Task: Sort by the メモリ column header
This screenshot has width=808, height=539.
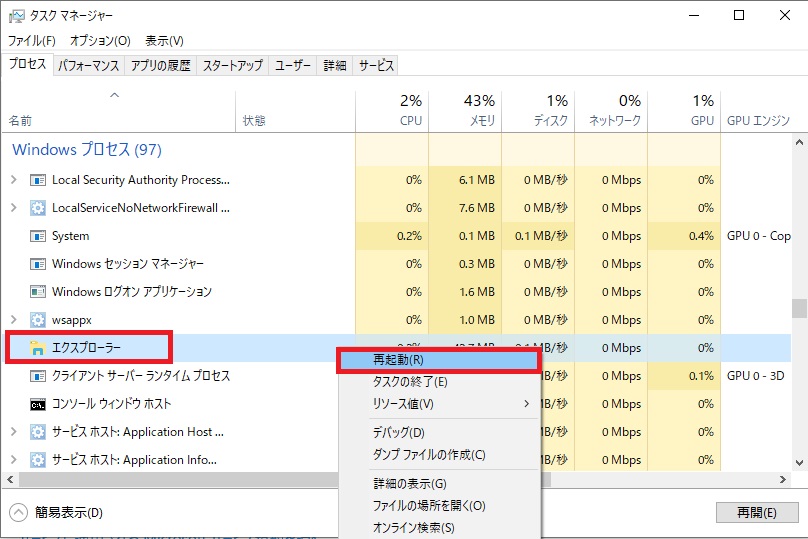Action: (465, 111)
